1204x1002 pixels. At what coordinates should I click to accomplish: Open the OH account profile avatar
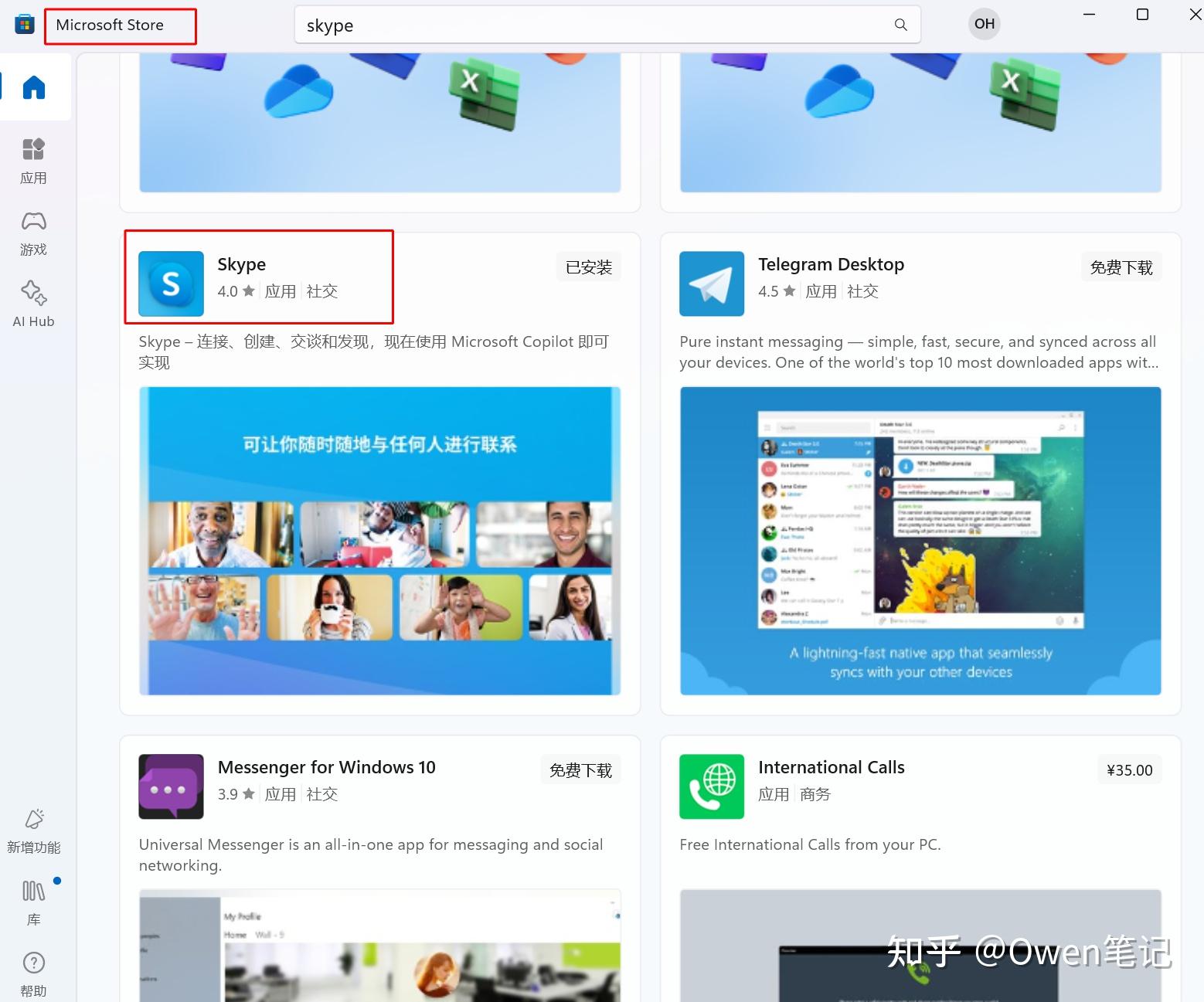click(984, 24)
